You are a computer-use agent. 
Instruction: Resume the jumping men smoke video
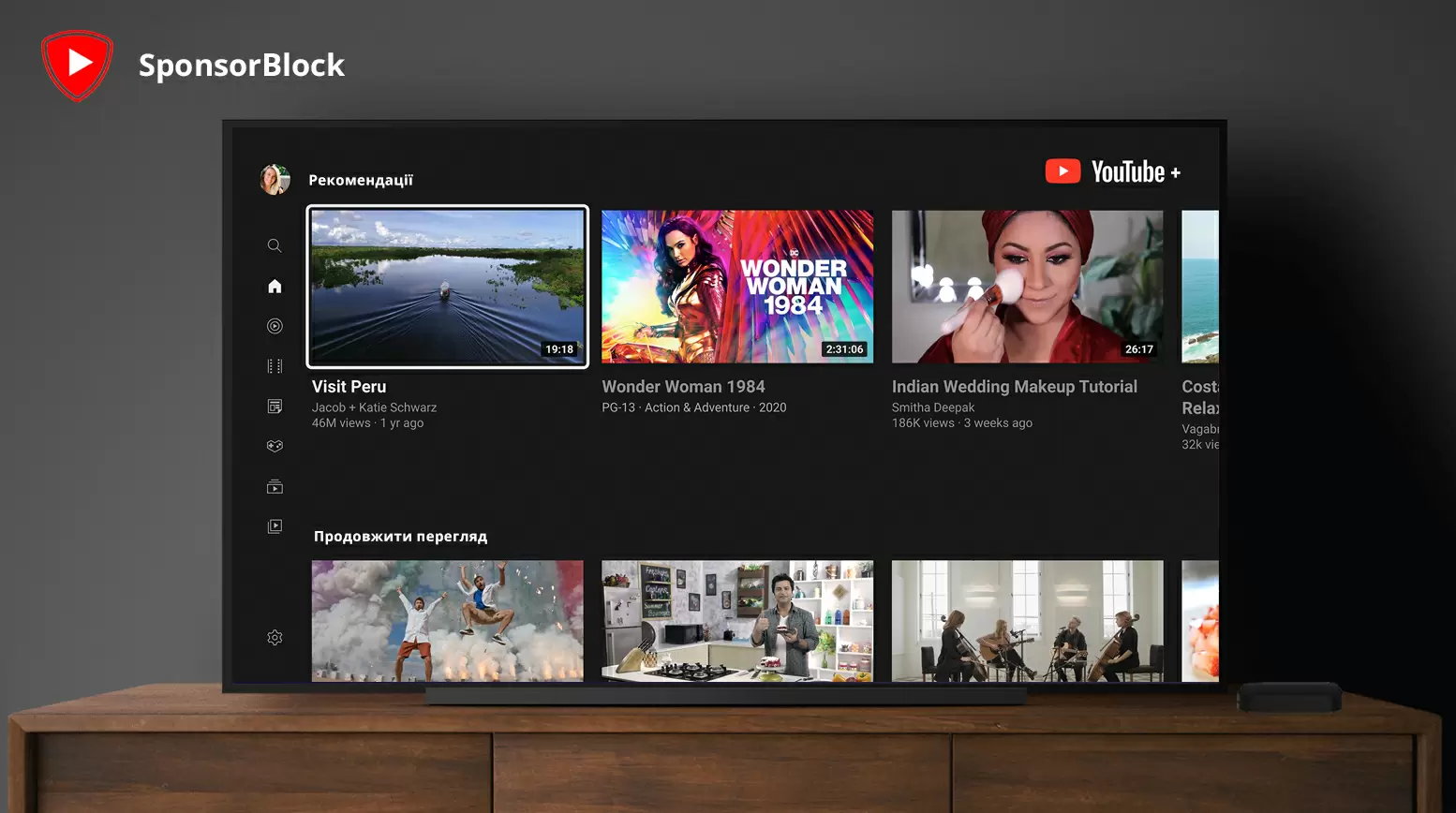point(448,621)
